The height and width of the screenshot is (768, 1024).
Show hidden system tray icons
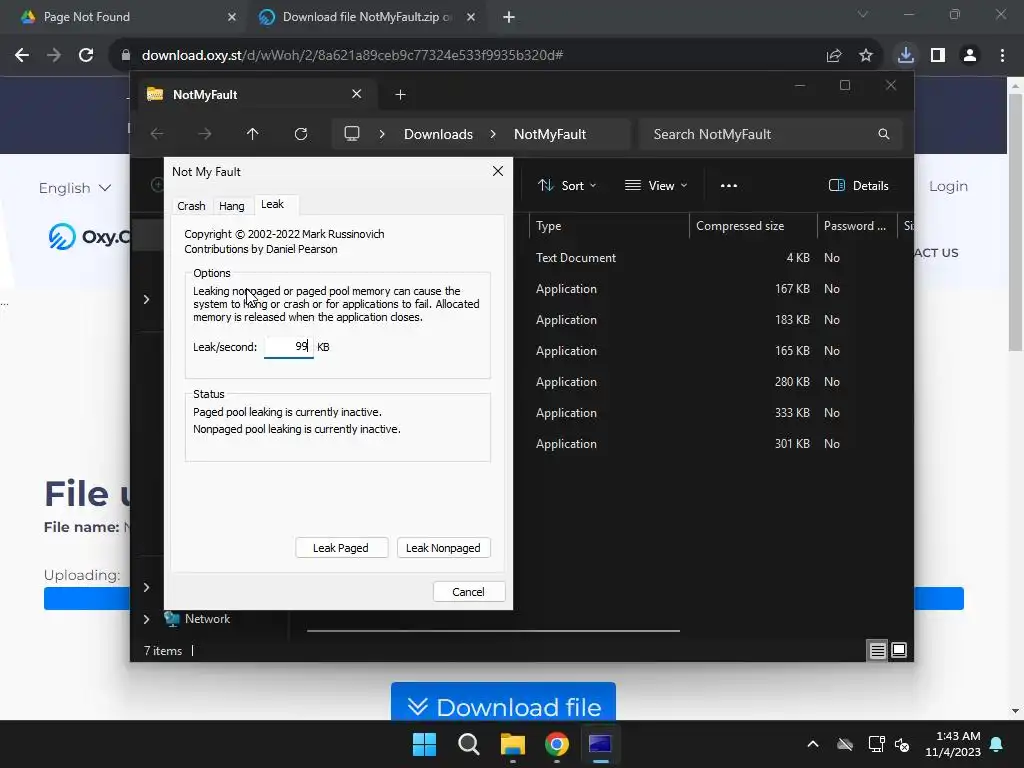point(813,744)
